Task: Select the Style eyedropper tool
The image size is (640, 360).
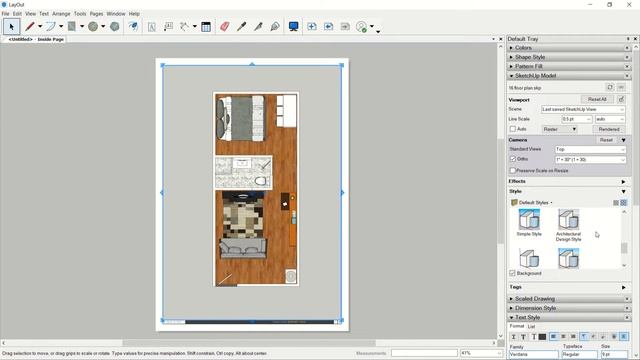Action: click(241, 27)
